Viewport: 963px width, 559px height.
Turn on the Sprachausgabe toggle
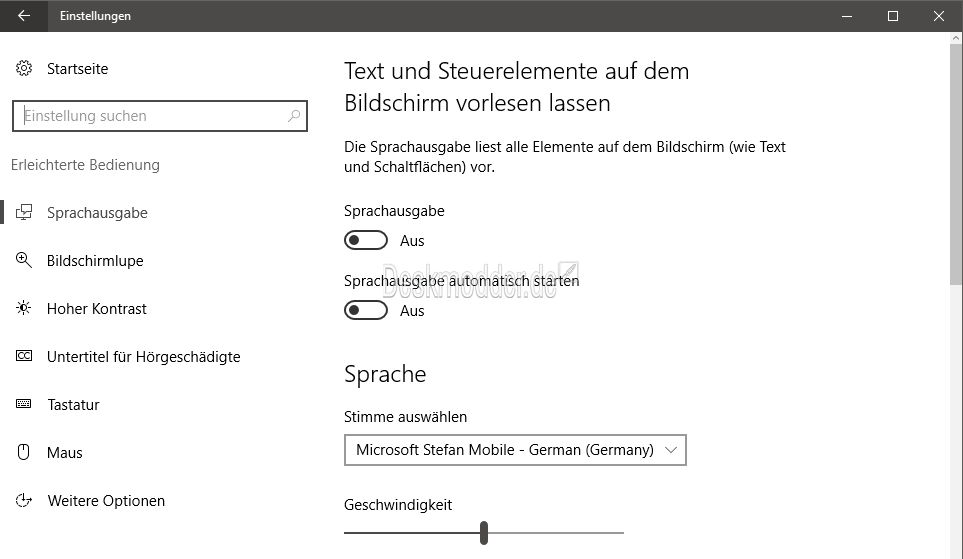366,241
